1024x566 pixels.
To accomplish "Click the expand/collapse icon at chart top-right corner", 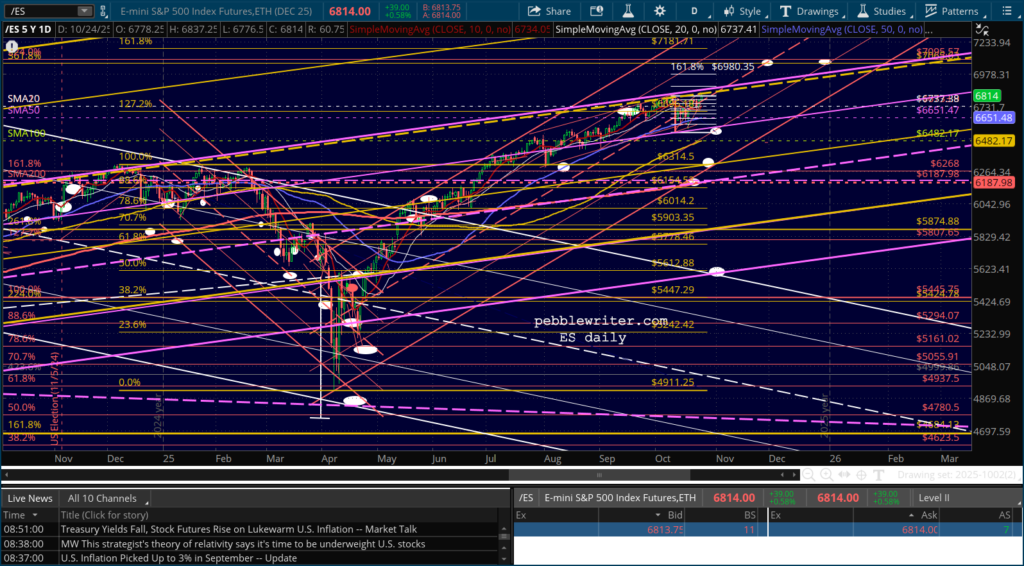I will point(982,29).
